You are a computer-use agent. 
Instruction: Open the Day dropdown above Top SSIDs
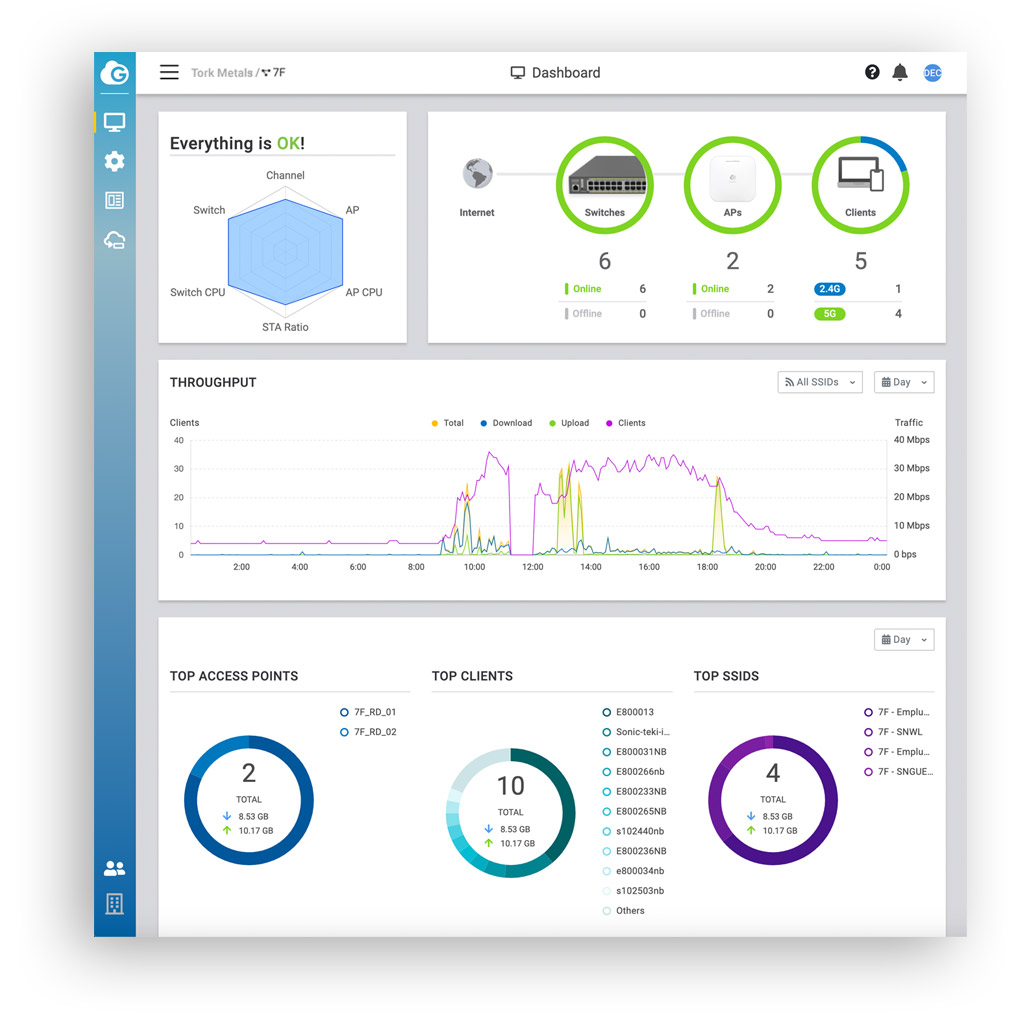pos(903,640)
